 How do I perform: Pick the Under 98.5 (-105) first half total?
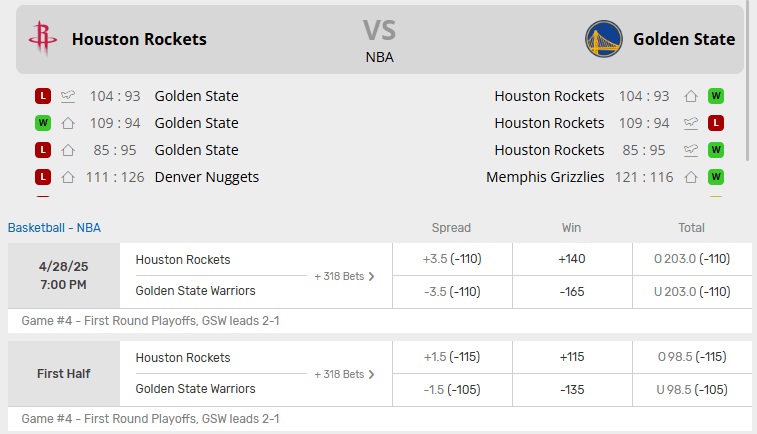[x=692, y=390]
